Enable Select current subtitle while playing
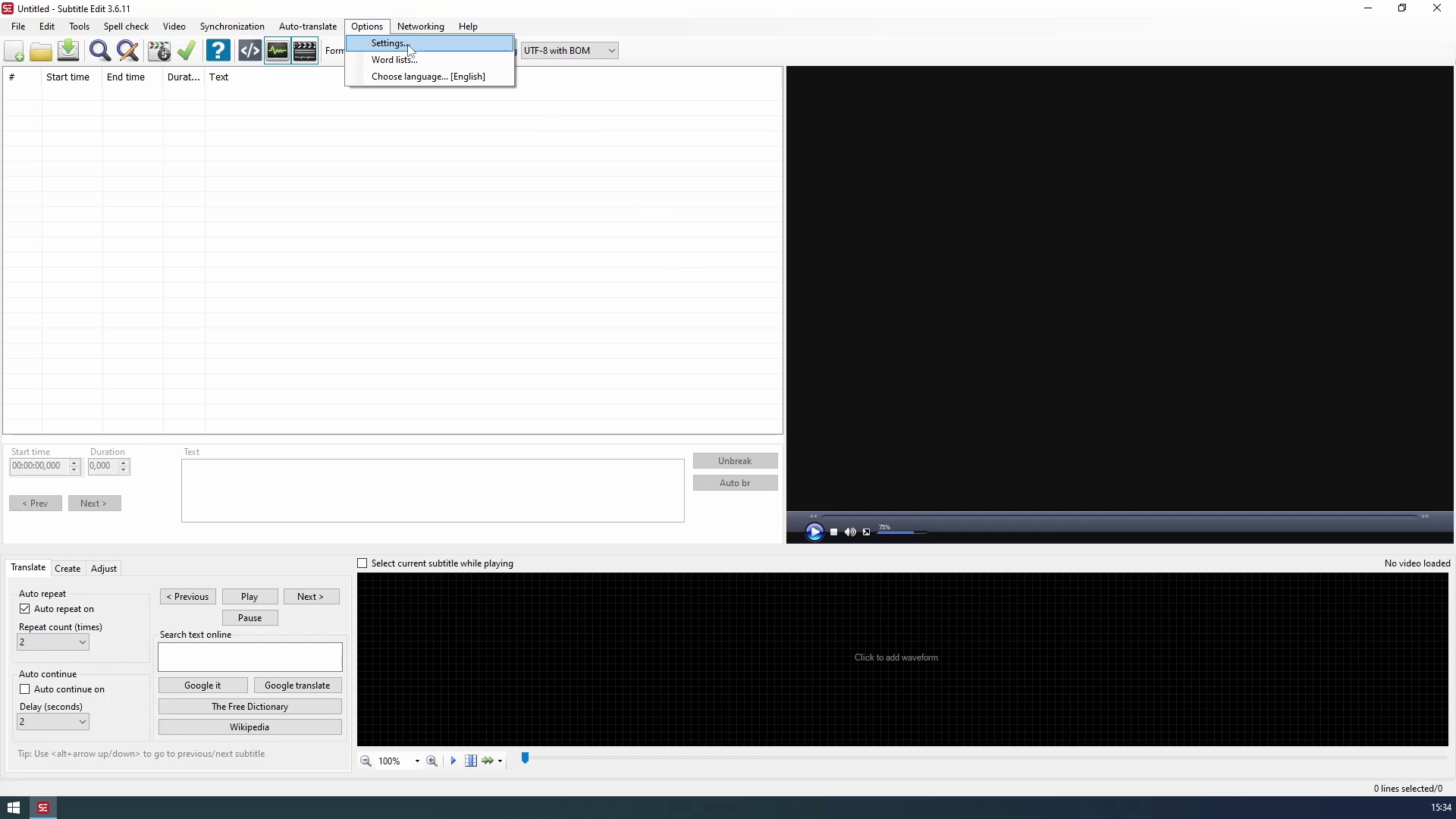This screenshot has height=819, width=1456. coord(362,563)
